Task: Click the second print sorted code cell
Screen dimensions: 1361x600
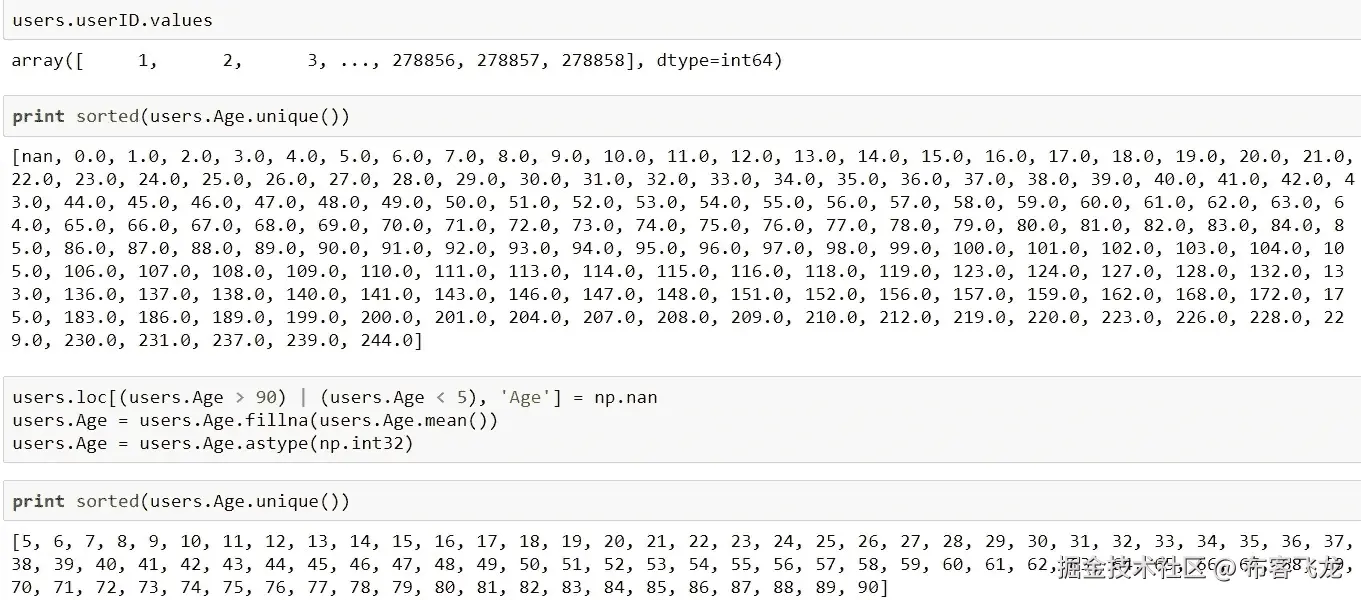Action: coord(181,501)
